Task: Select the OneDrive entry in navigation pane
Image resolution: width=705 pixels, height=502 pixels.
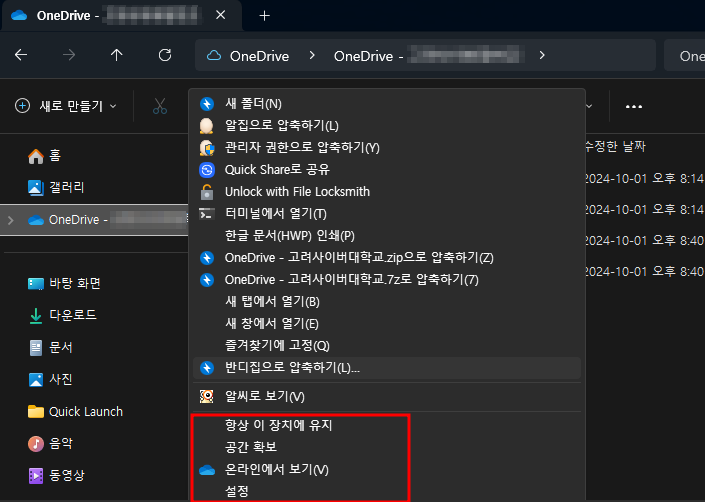Action: (94, 220)
